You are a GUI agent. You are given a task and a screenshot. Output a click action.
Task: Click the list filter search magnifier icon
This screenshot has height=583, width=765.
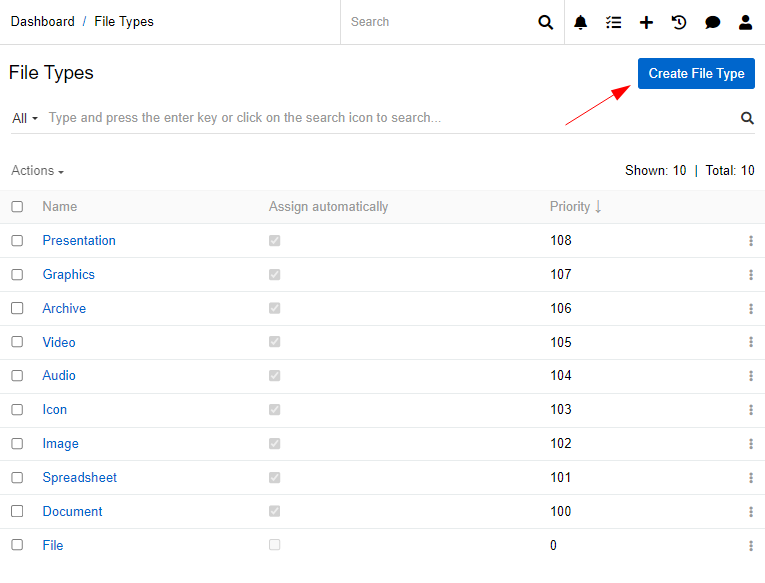pyautogui.click(x=747, y=118)
